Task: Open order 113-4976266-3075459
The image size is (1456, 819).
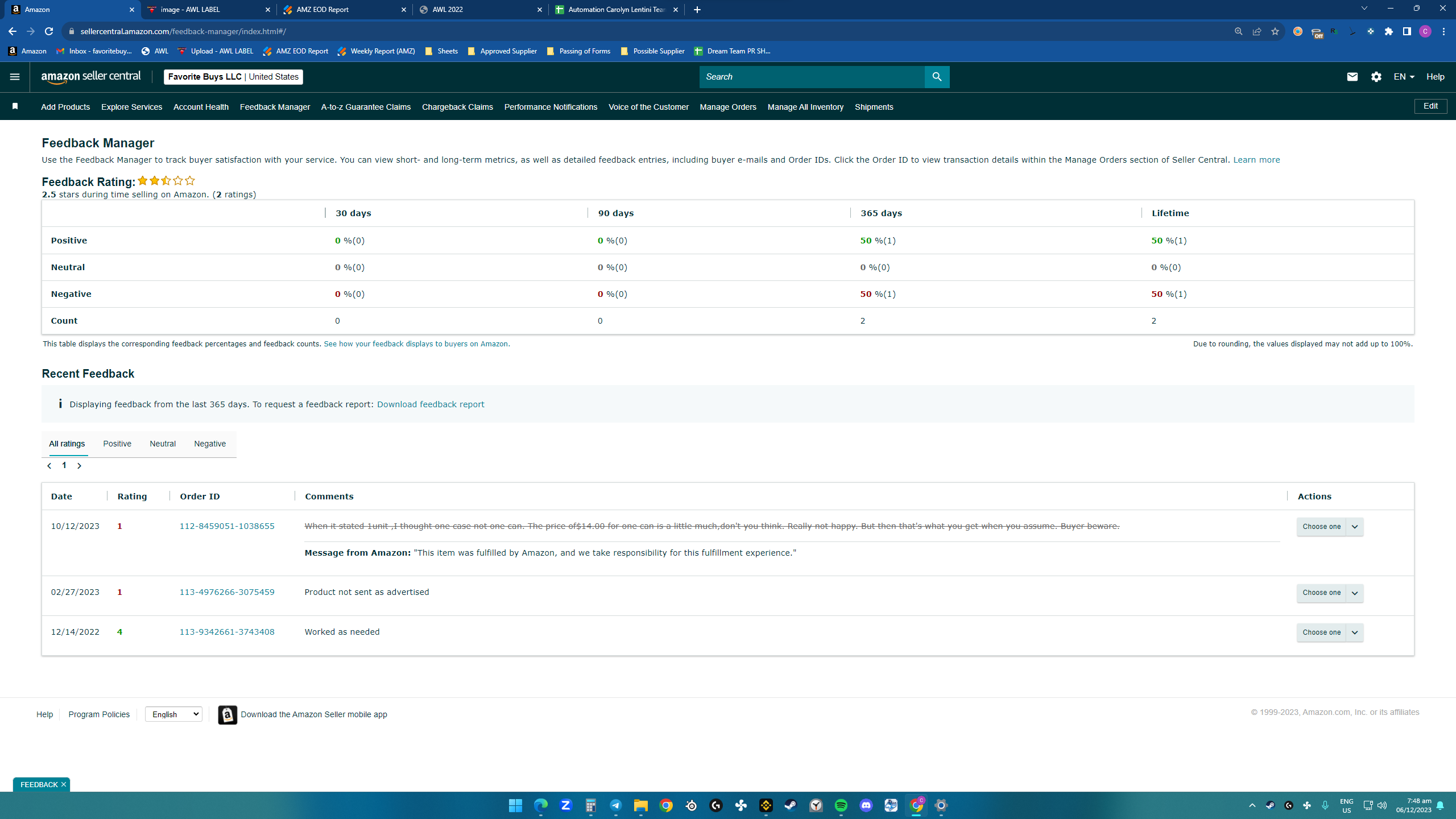Action: [227, 592]
